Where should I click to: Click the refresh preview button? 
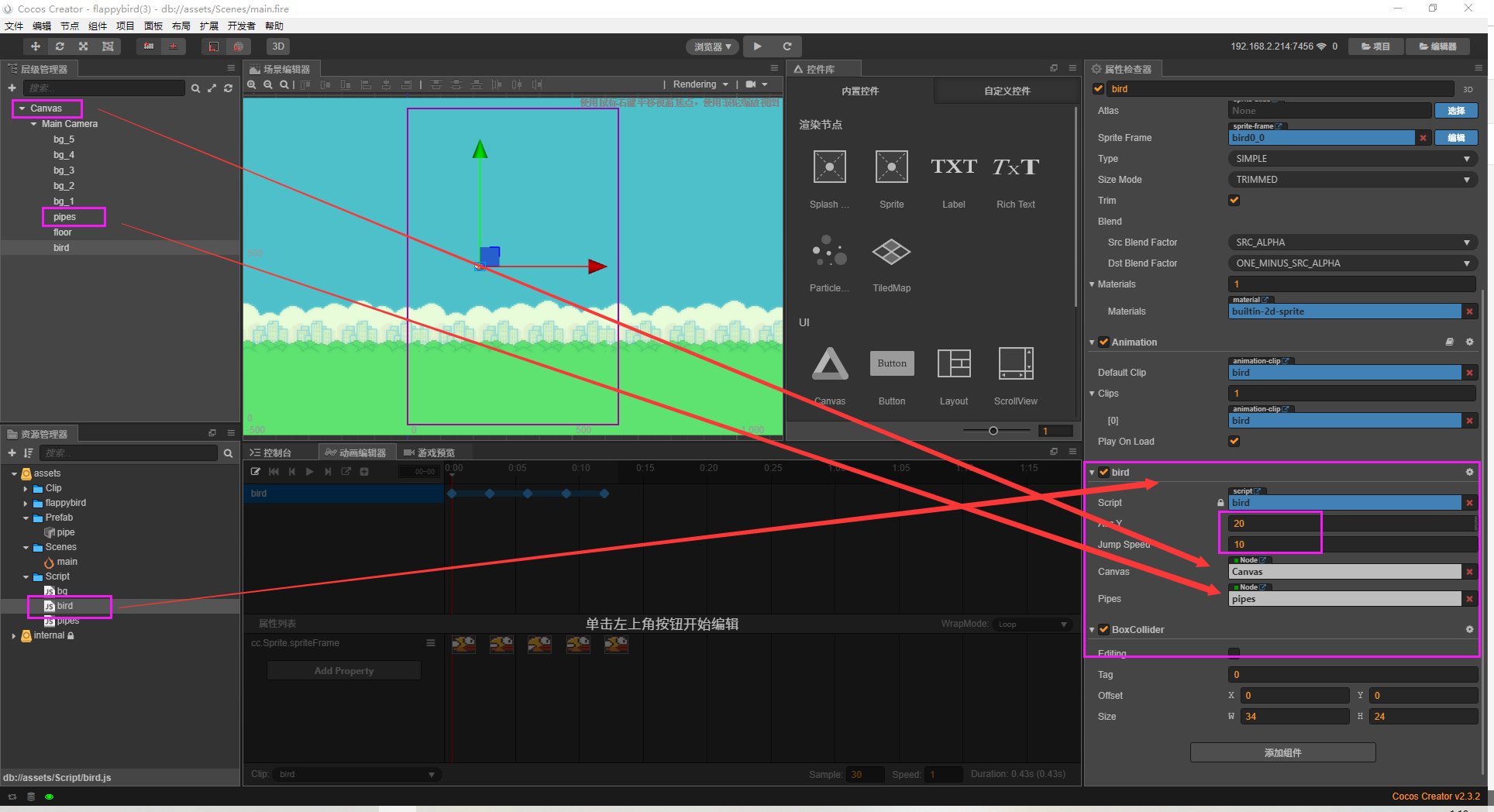[x=787, y=46]
